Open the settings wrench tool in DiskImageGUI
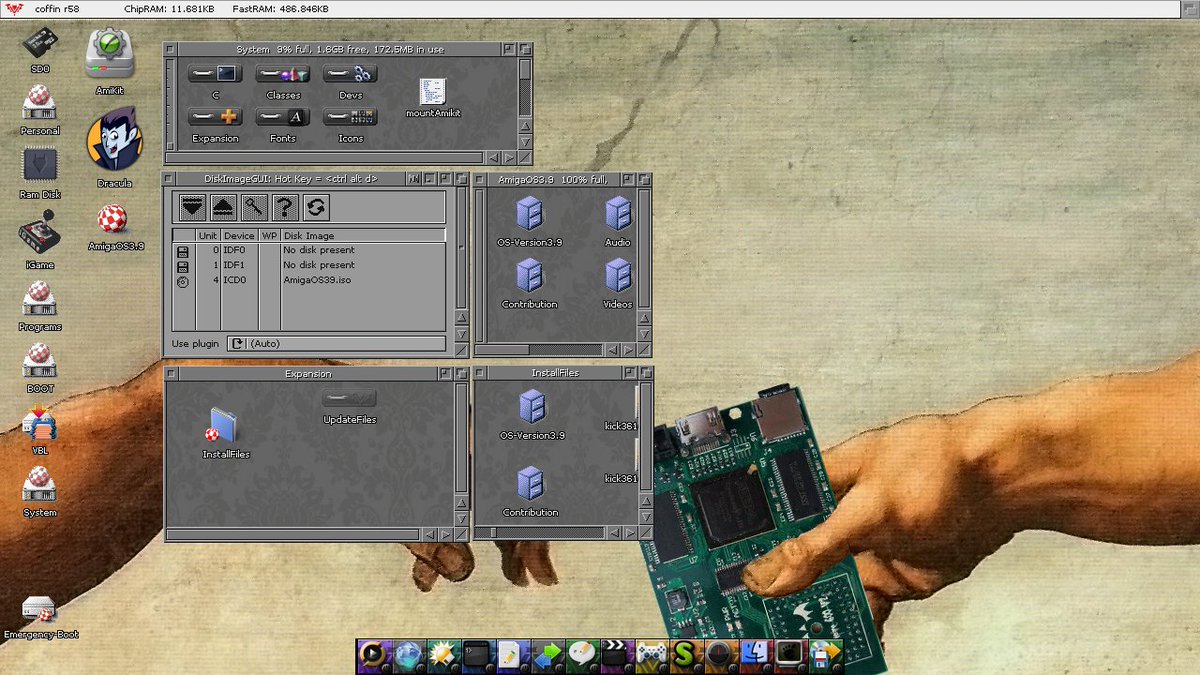The height and width of the screenshot is (675, 1200). (x=255, y=207)
